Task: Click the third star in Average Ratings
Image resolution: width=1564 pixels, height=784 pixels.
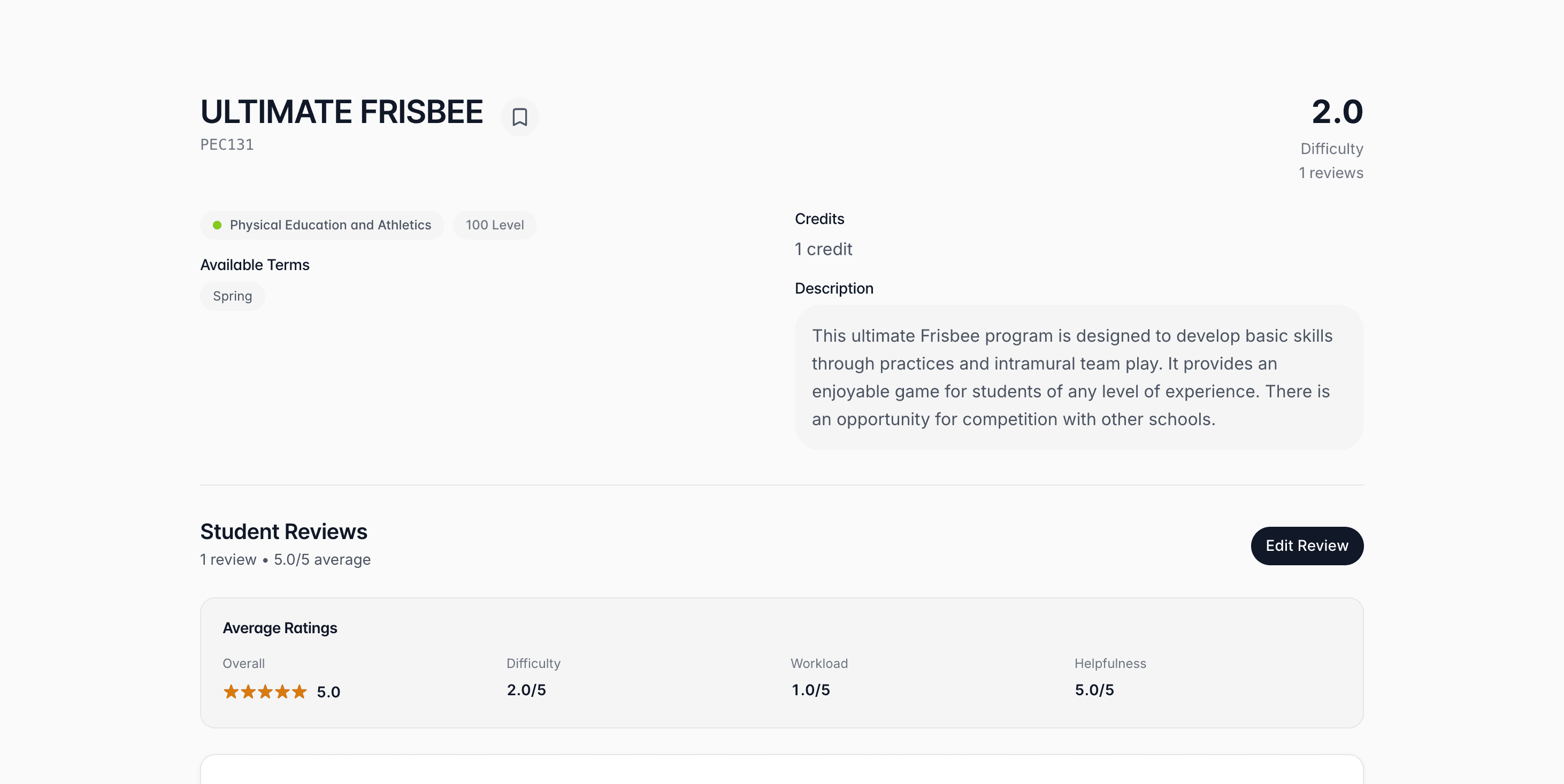Action: coord(265,691)
